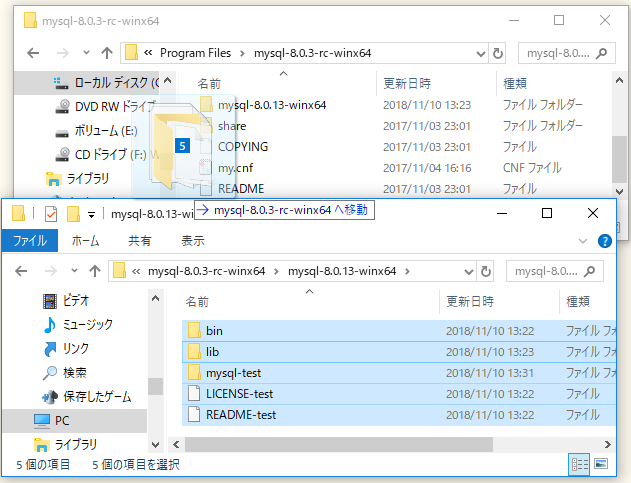Click the search box in the mysql-8.0.3-rc-winx64 window
The height and width of the screenshot is (483, 631).
pos(566,53)
